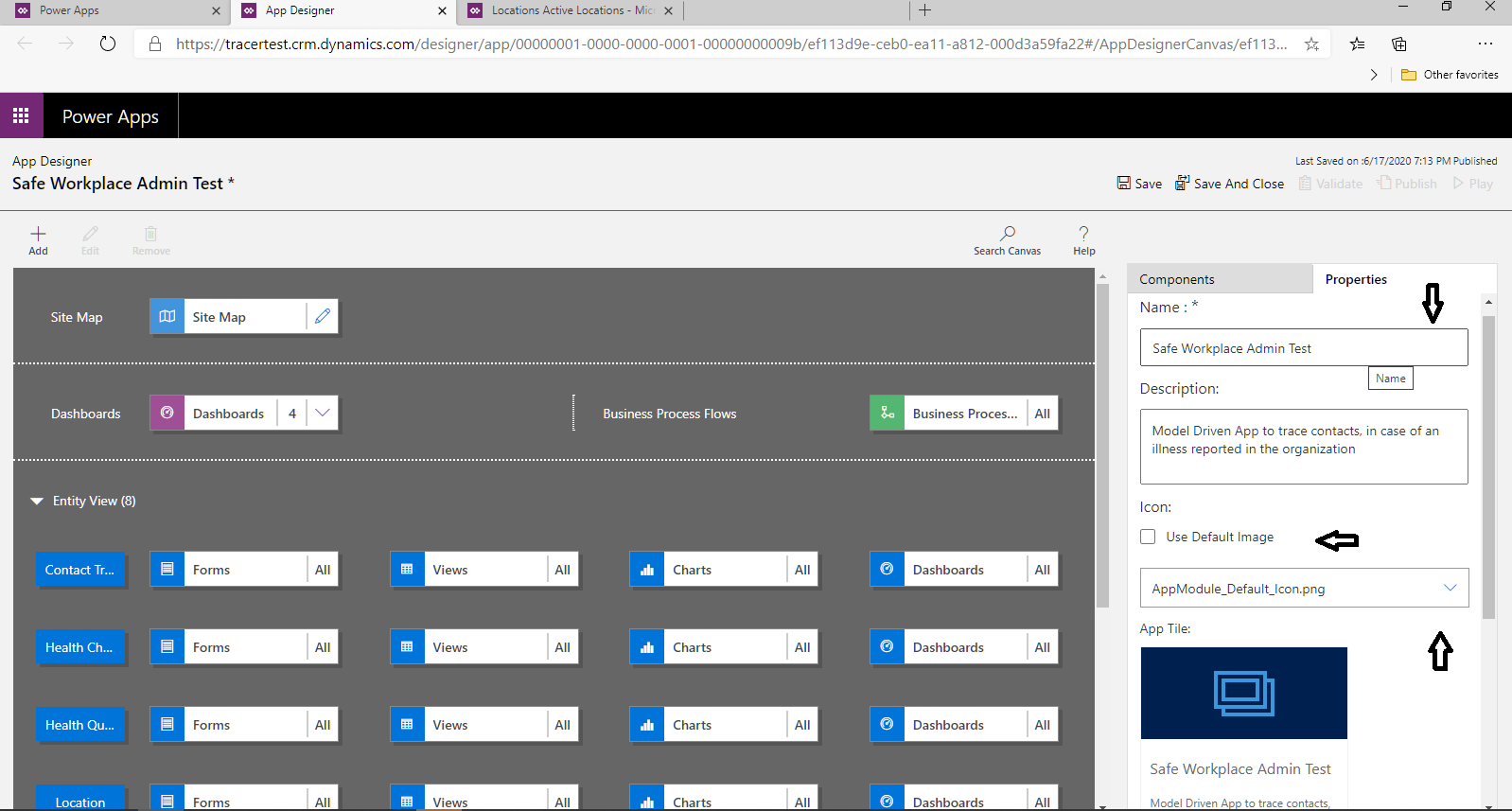Open the Power Apps waffle launcher
This screenshot has width=1512, height=811.
21,115
